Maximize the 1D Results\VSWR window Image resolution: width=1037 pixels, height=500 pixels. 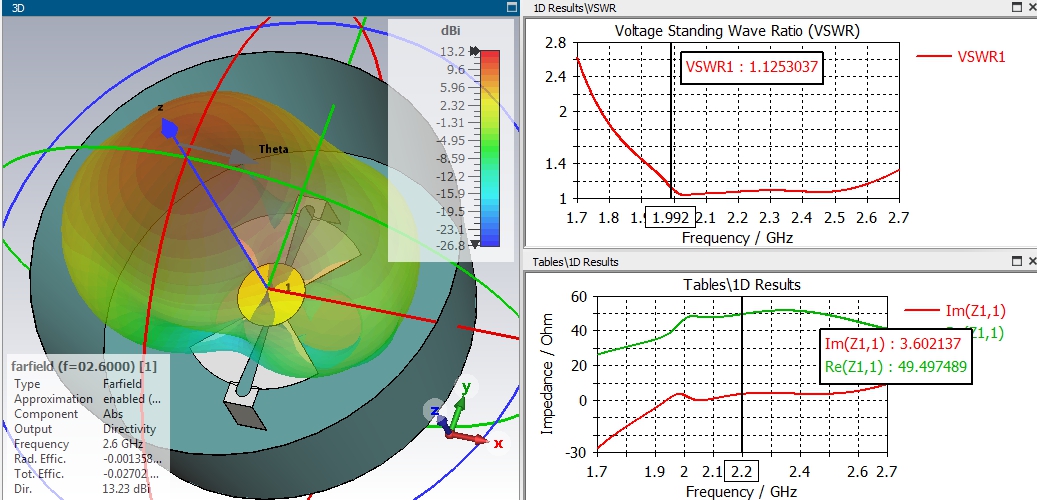click(x=1017, y=7)
